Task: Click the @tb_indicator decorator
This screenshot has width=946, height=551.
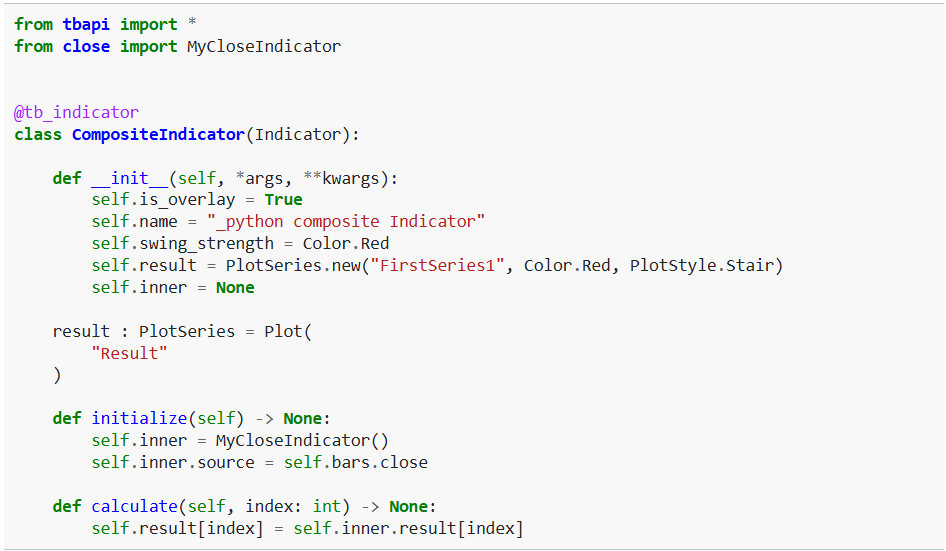Action: point(76,112)
